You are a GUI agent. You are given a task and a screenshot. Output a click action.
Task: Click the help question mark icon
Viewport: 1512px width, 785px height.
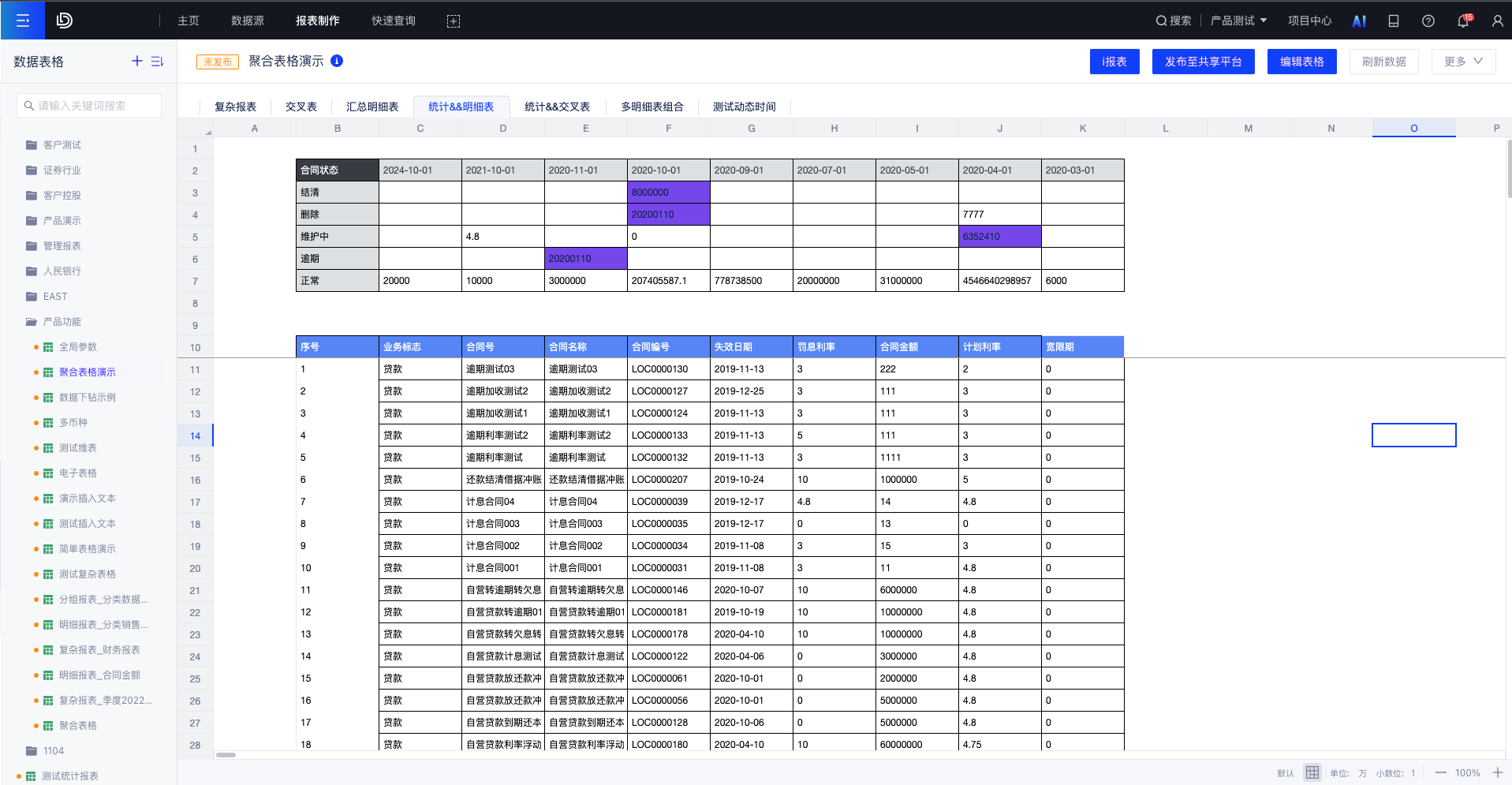(x=1428, y=21)
